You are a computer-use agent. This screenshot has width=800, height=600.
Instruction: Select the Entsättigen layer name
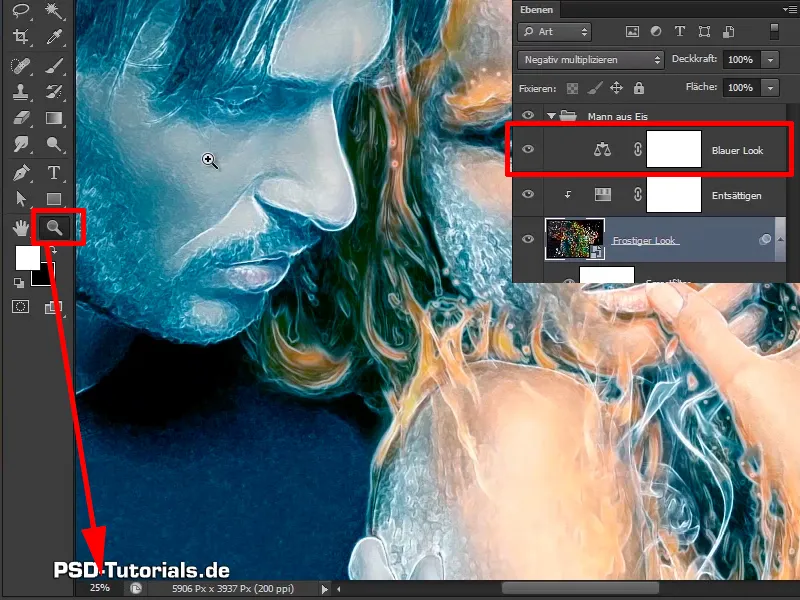[x=736, y=195]
